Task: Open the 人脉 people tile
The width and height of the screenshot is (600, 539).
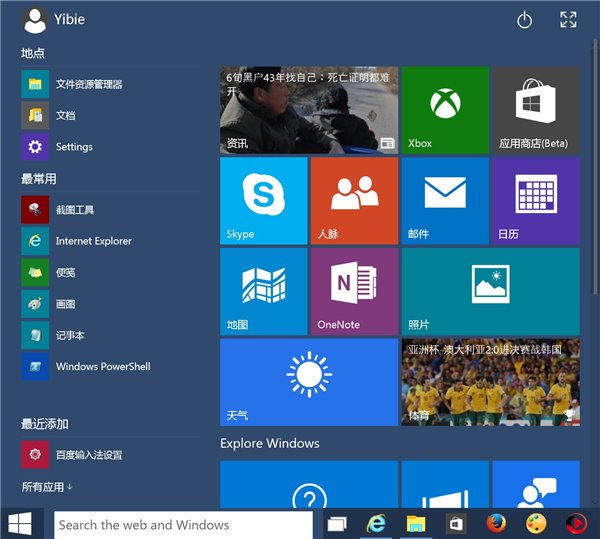Action: coord(354,201)
